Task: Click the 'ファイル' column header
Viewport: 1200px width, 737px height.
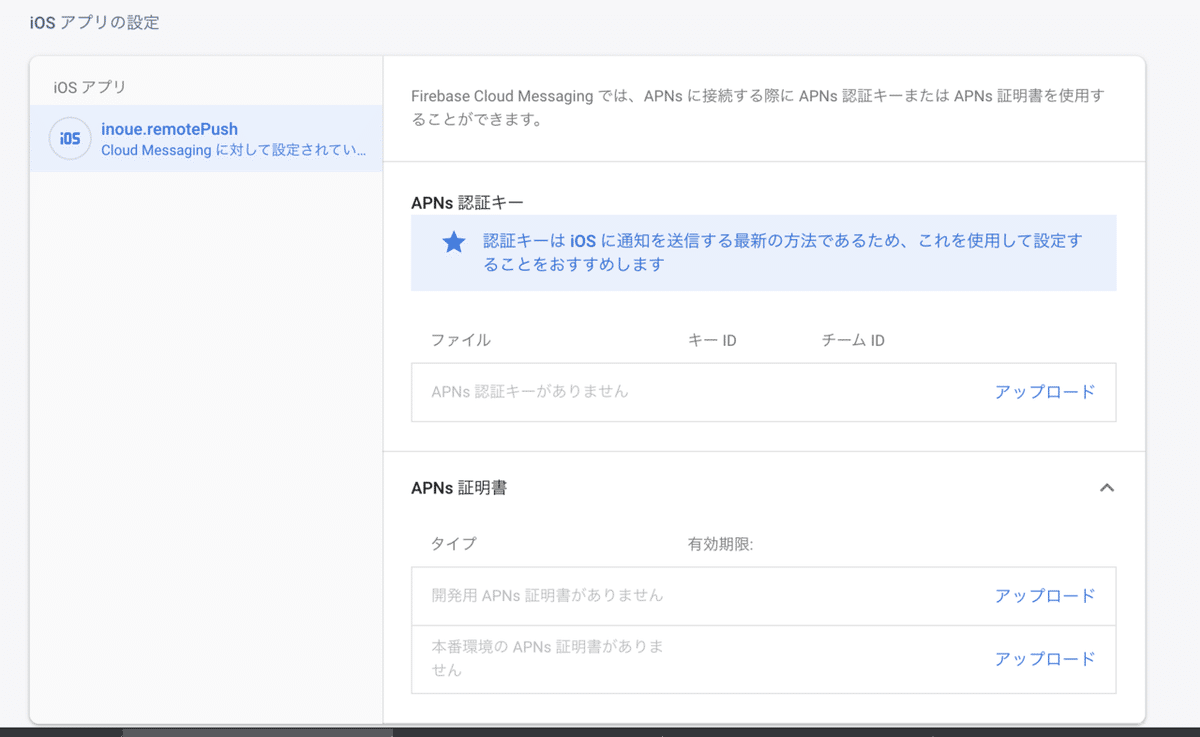Action: click(461, 340)
